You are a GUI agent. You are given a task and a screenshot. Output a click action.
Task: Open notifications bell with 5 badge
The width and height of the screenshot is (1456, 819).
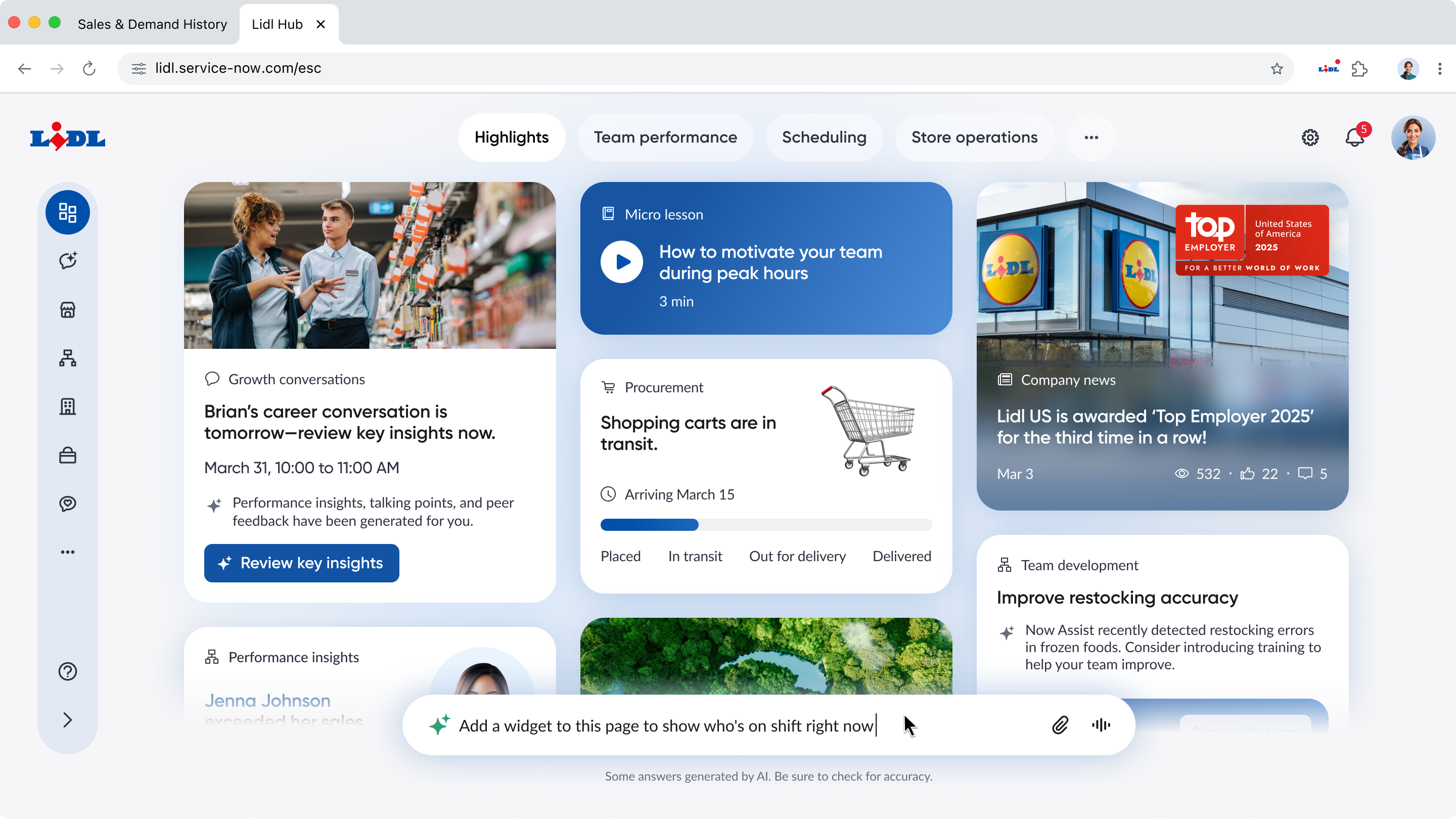coord(1354,138)
